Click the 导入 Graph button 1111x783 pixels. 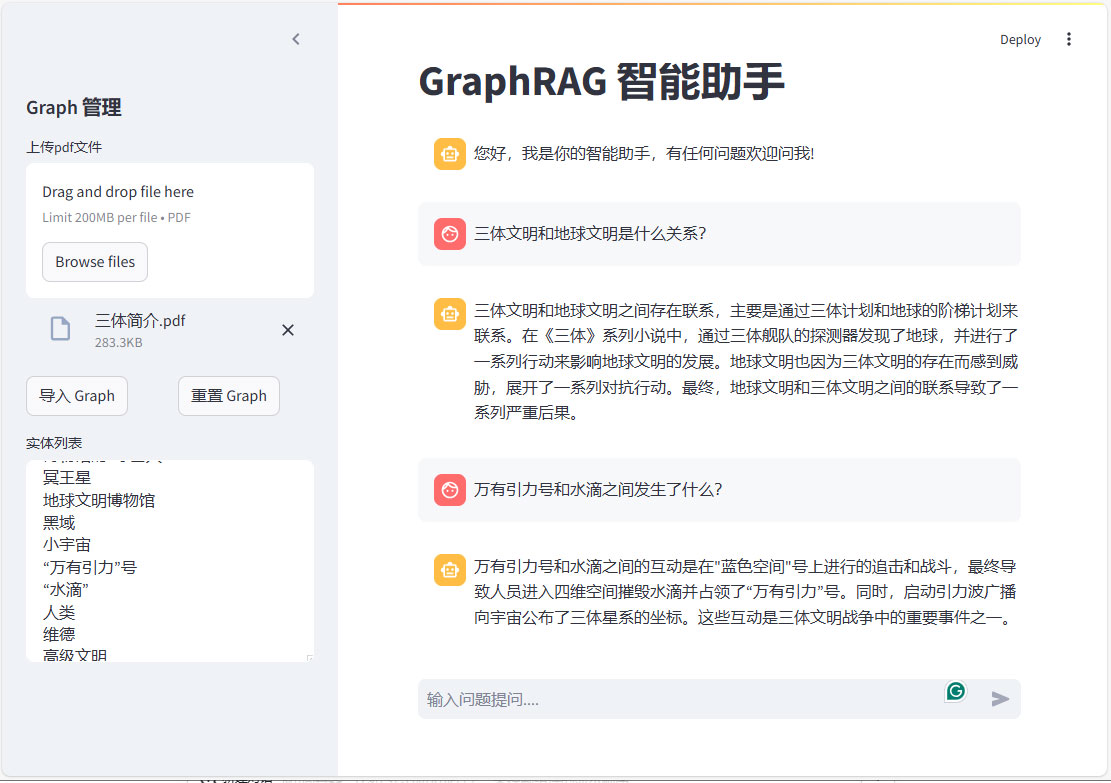tap(76, 396)
